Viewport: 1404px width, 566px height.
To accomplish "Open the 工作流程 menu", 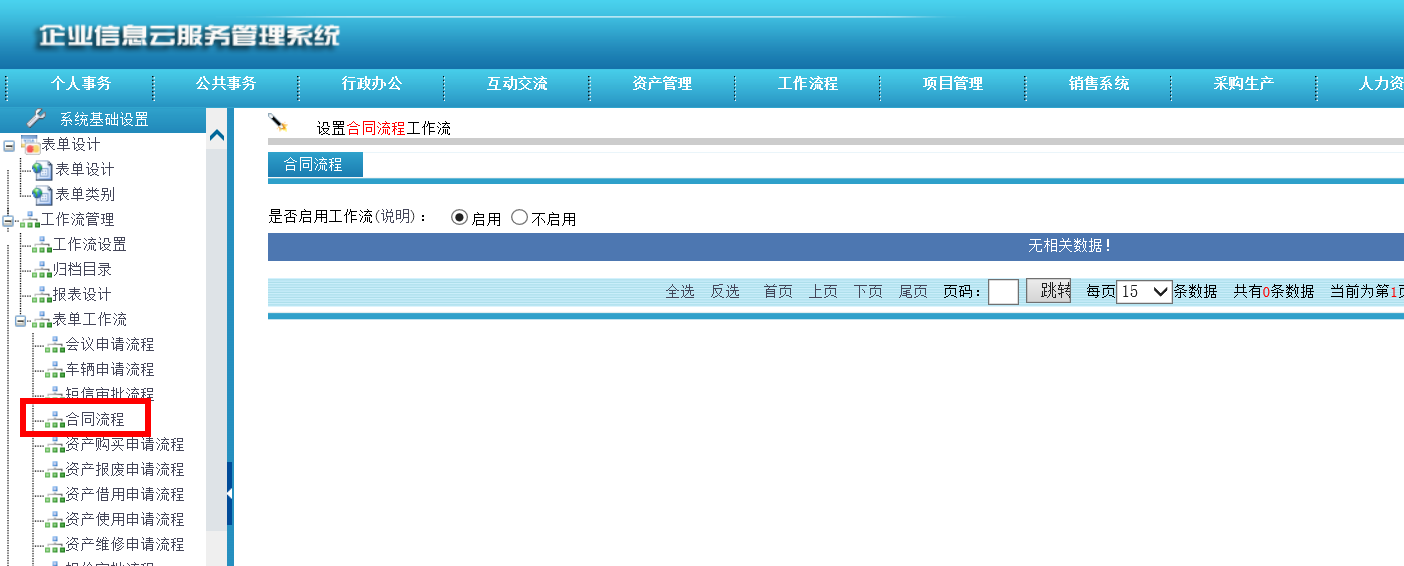I will pos(808,84).
